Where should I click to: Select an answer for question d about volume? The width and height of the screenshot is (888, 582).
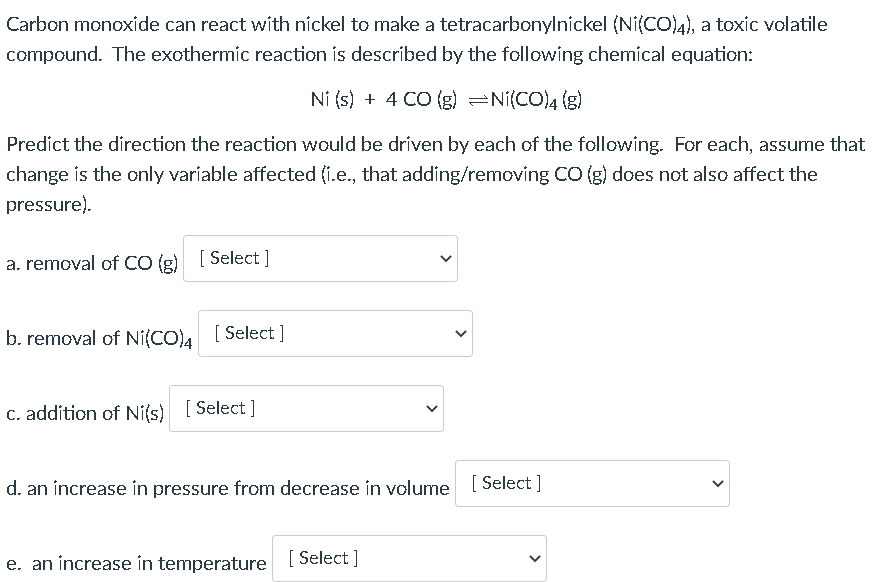[592, 483]
